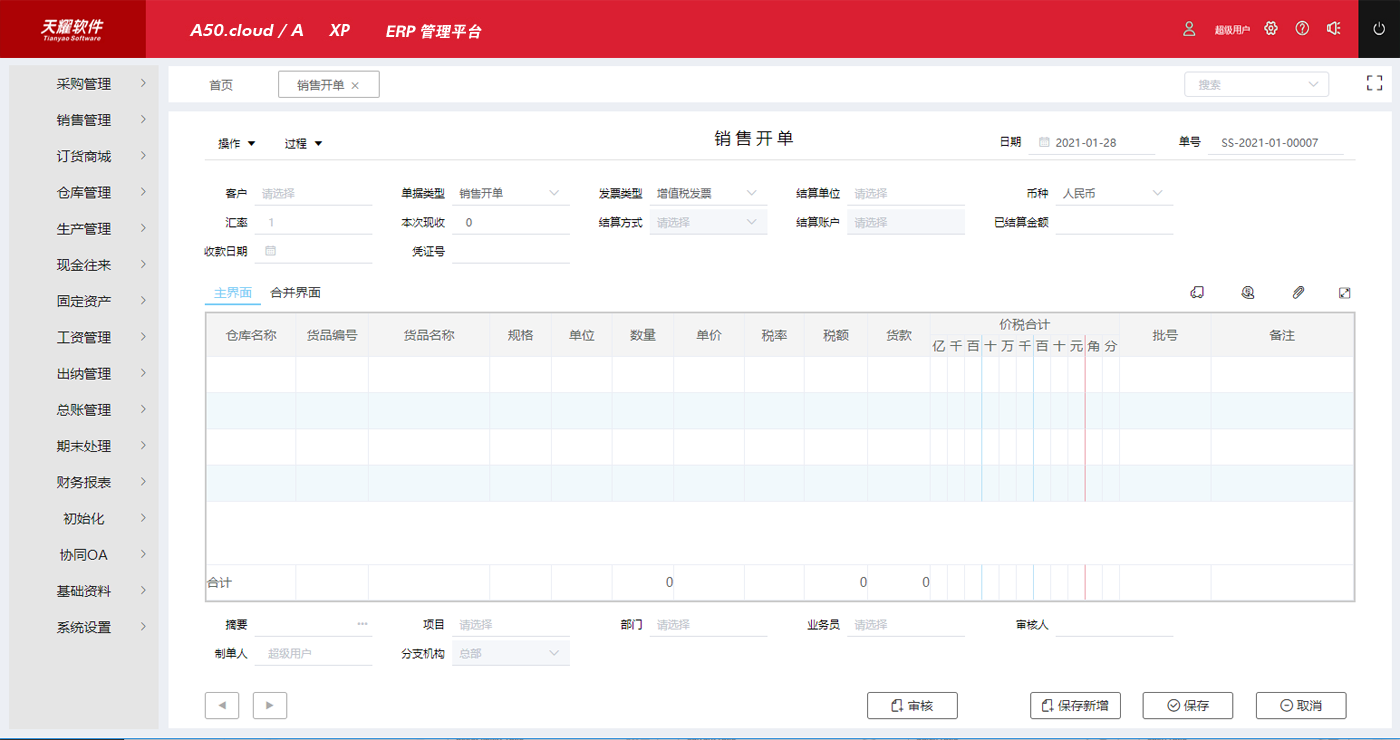Click the power logout icon
The image size is (1400, 740).
tap(1379, 29)
